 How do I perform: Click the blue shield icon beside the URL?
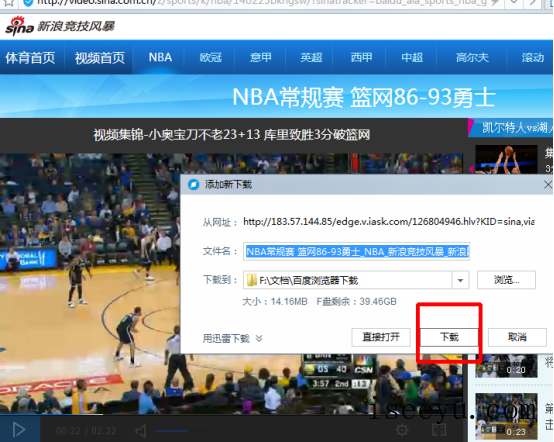point(28,3)
